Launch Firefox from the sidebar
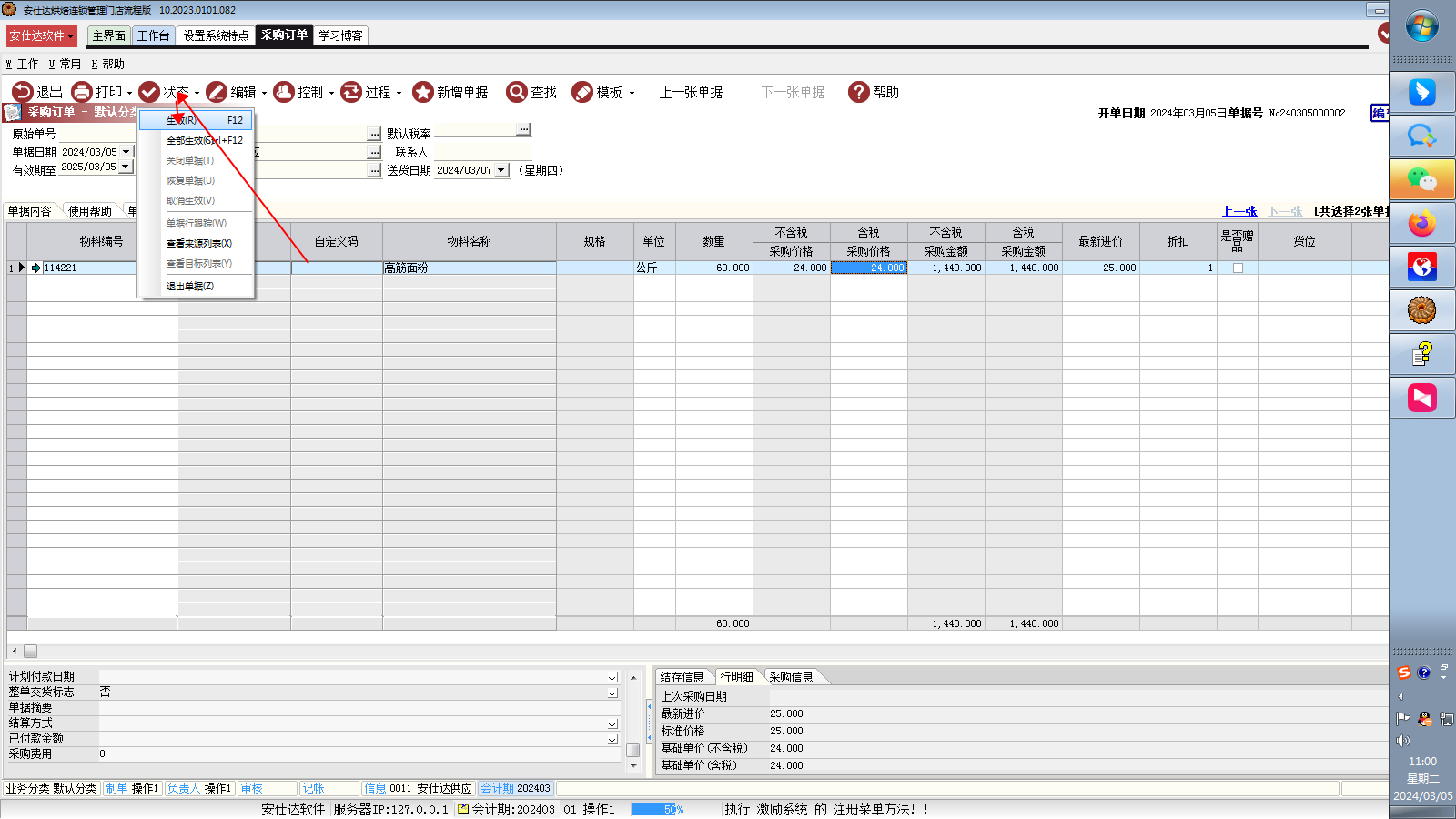 point(1422,223)
